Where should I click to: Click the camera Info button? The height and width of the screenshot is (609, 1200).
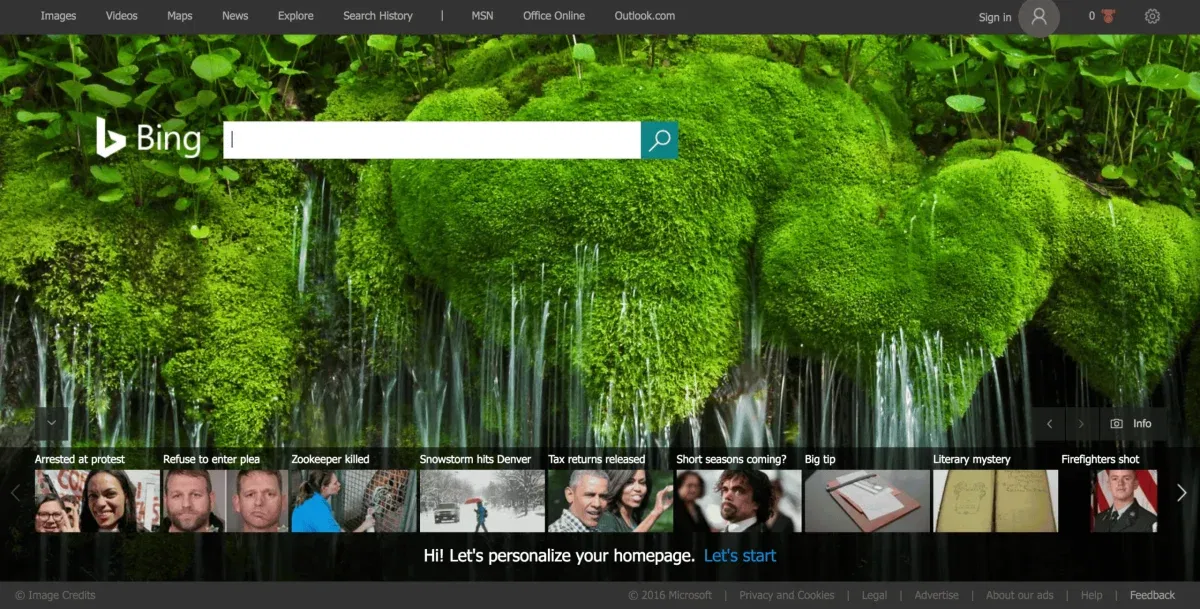[1132, 424]
